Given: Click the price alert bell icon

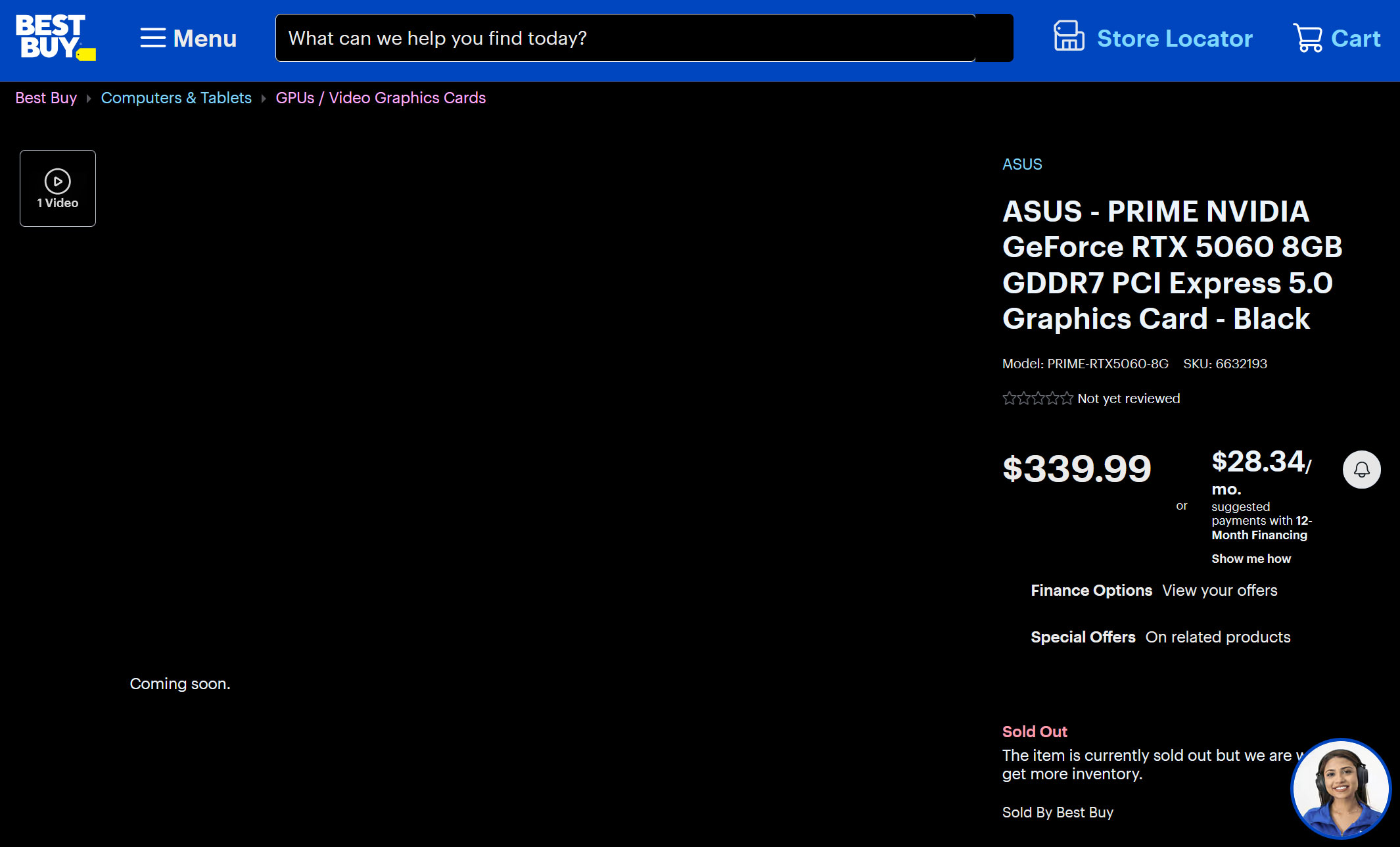Looking at the screenshot, I should point(1361,470).
